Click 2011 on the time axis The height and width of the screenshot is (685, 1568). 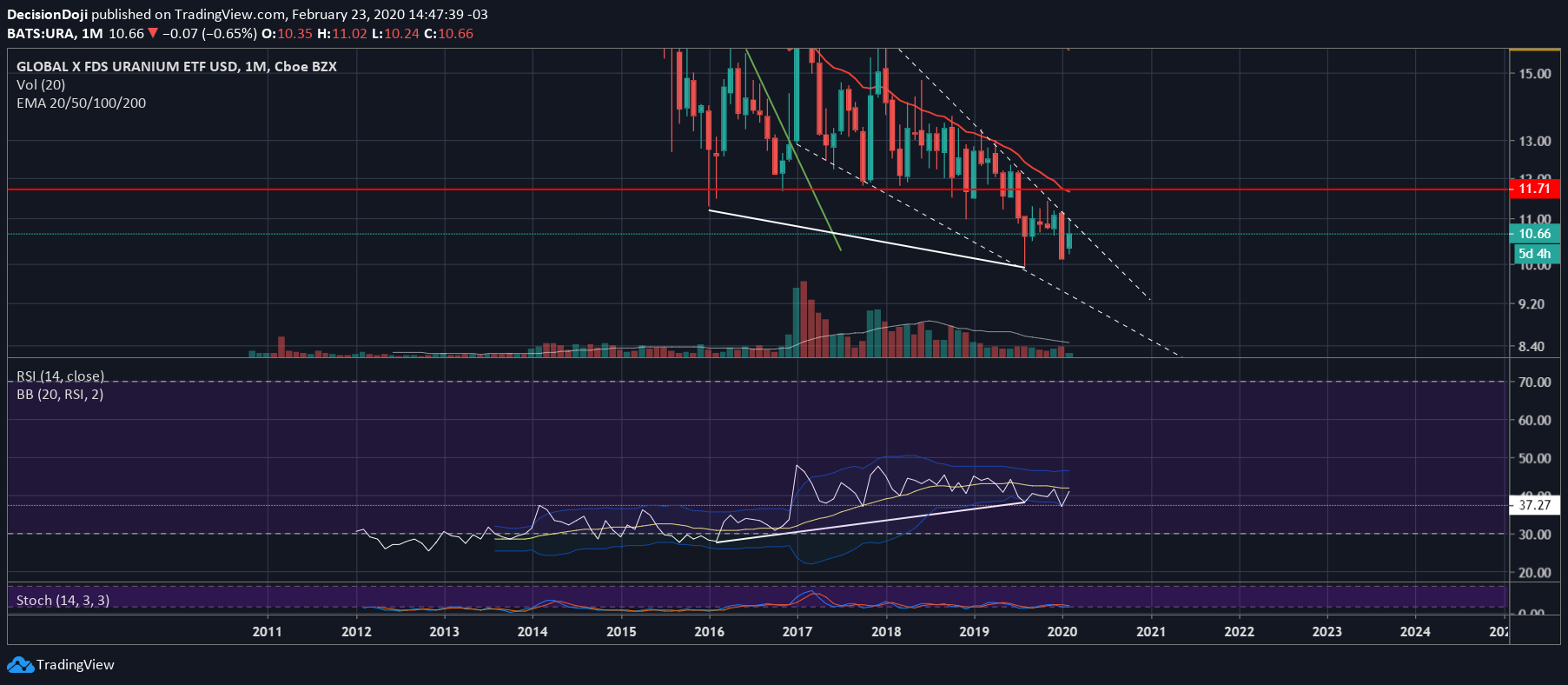coord(268,631)
